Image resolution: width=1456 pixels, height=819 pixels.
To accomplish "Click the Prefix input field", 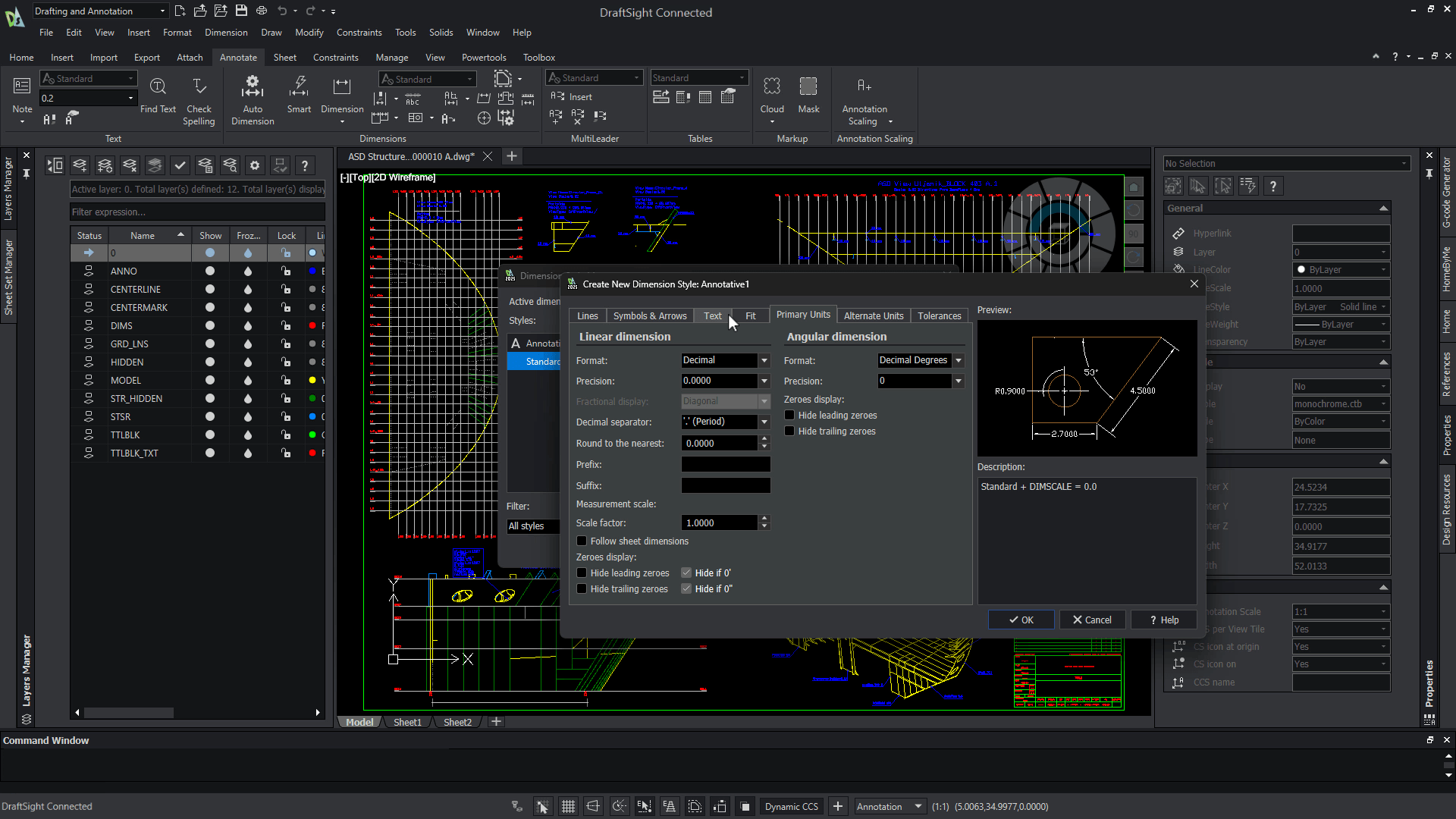I will click(x=725, y=465).
